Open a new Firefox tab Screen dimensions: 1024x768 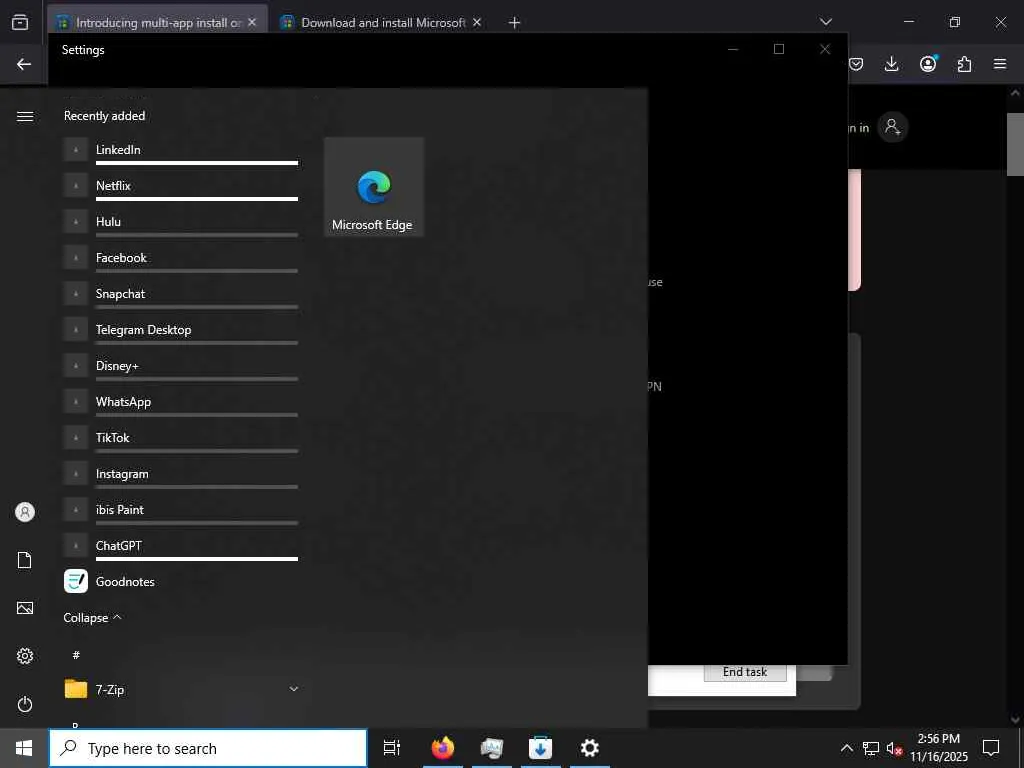tap(515, 23)
